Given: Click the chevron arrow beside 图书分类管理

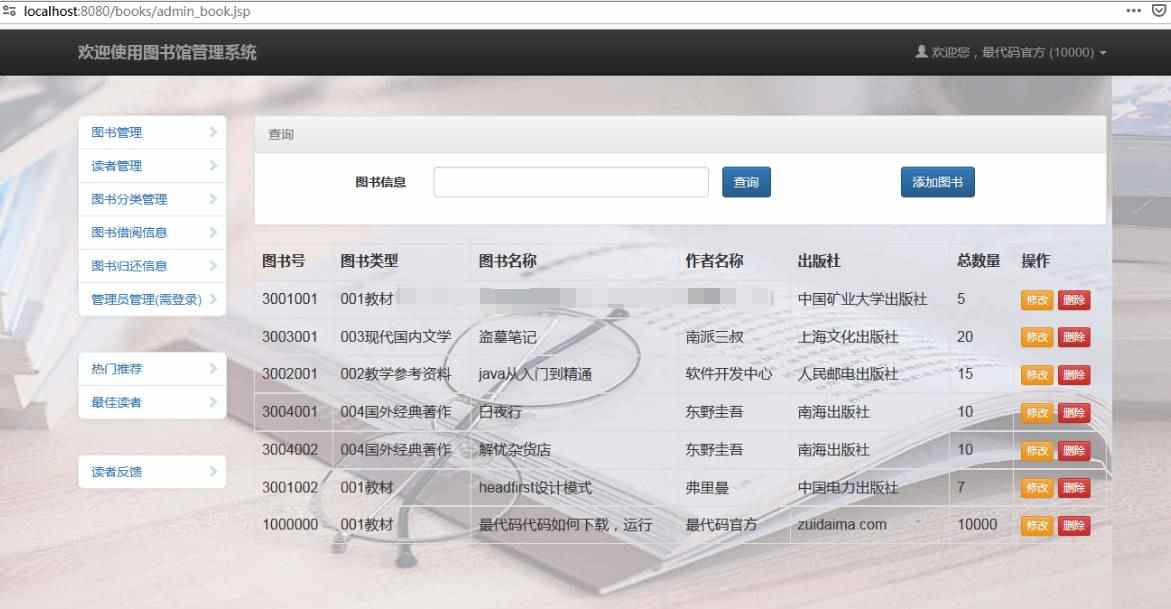Looking at the screenshot, I should point(213,199).
